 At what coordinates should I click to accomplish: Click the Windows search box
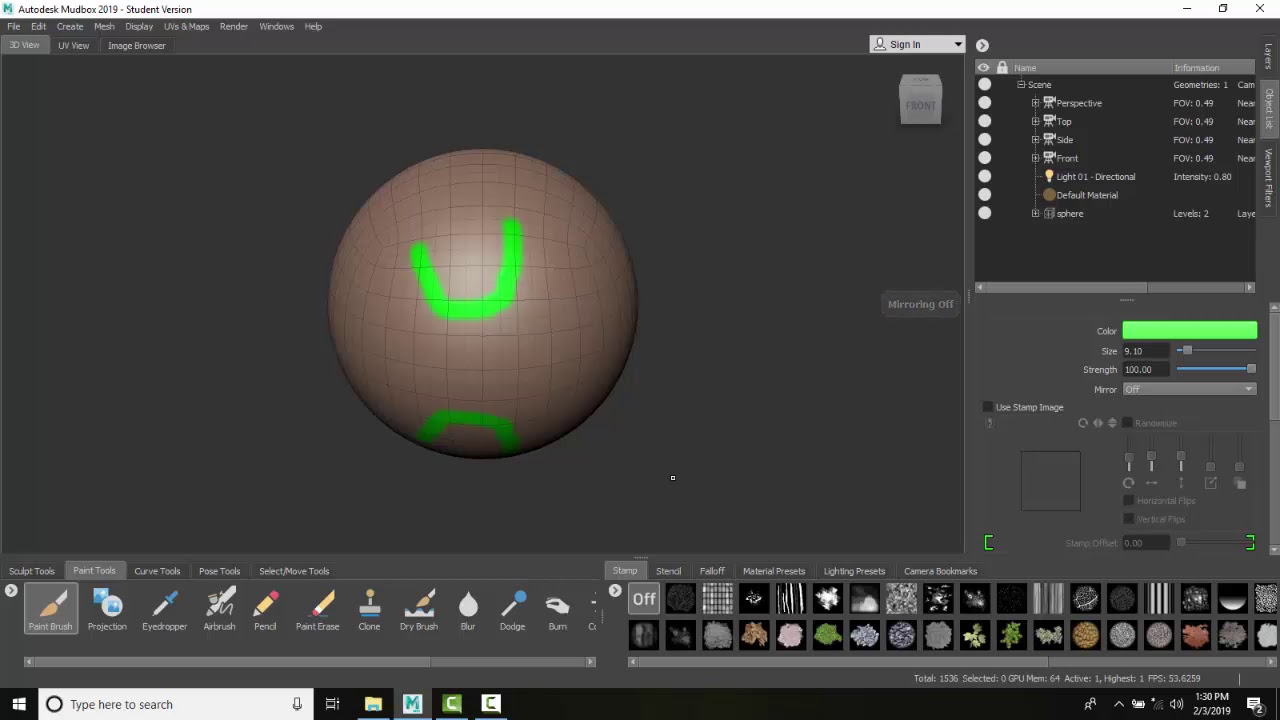coord(176,704)
